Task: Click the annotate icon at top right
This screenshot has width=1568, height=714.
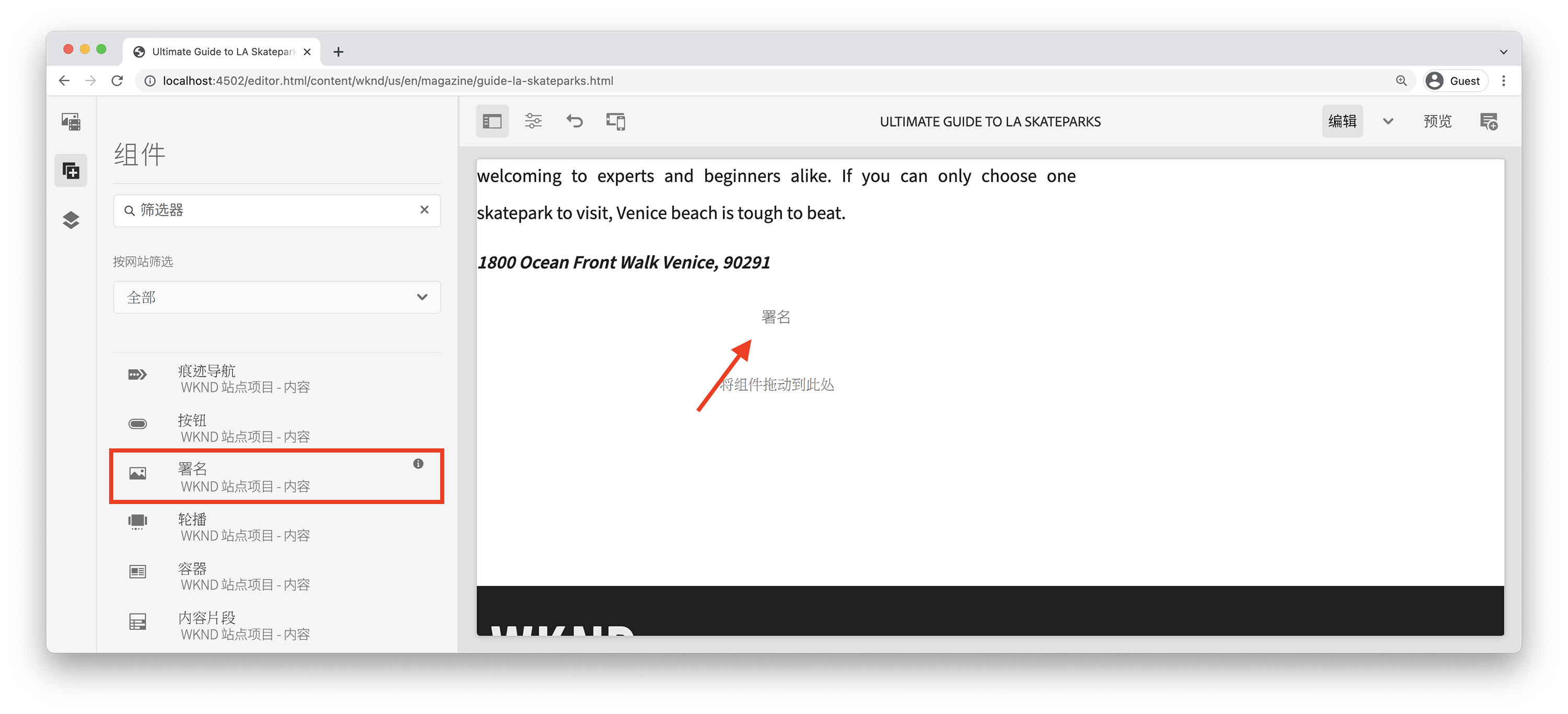Action: (x=1488, y=121)
